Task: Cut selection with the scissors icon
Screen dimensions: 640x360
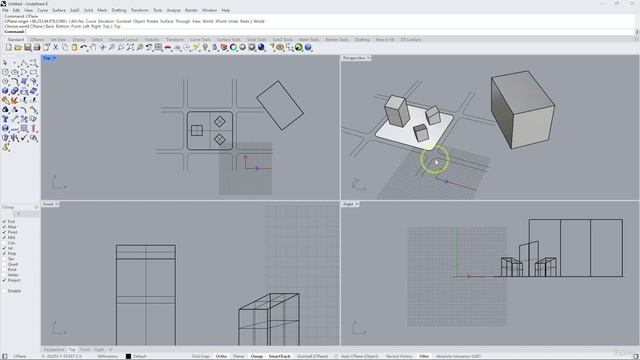Action: click(x=56, y=47)
